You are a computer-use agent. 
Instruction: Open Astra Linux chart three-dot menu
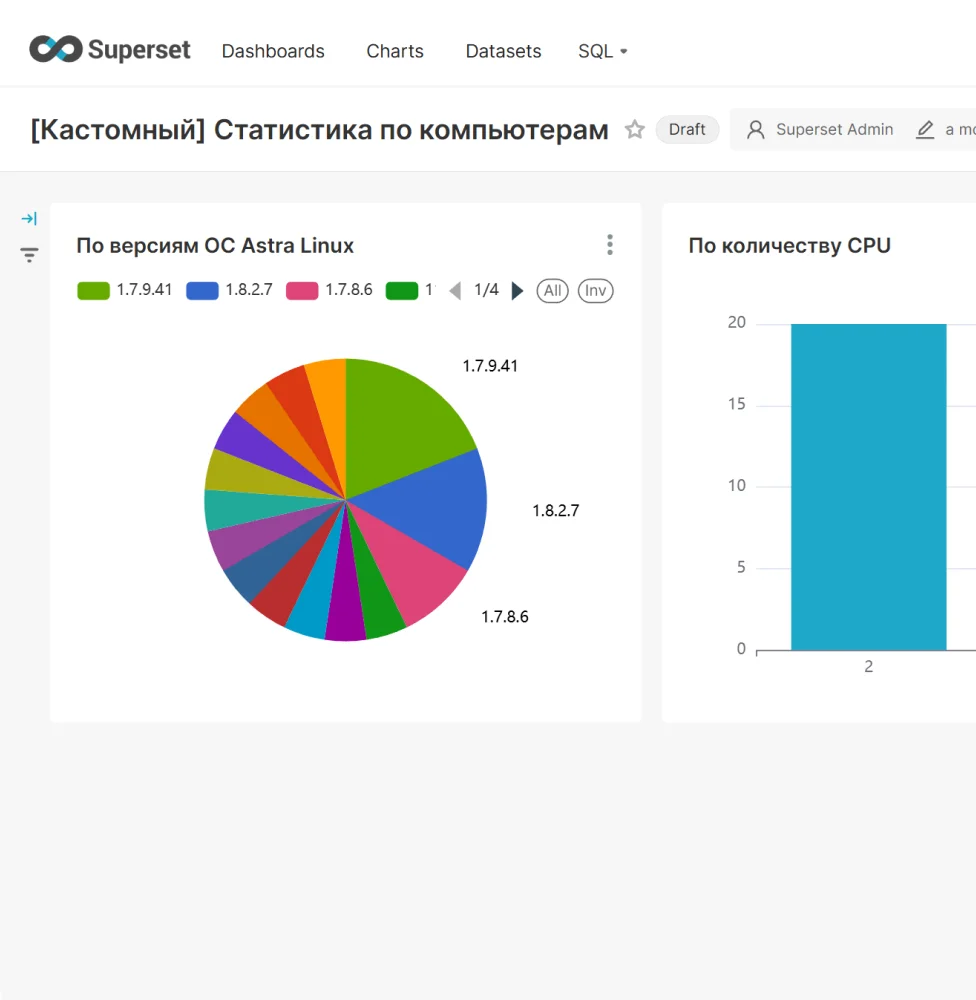(x=610, y=245)
